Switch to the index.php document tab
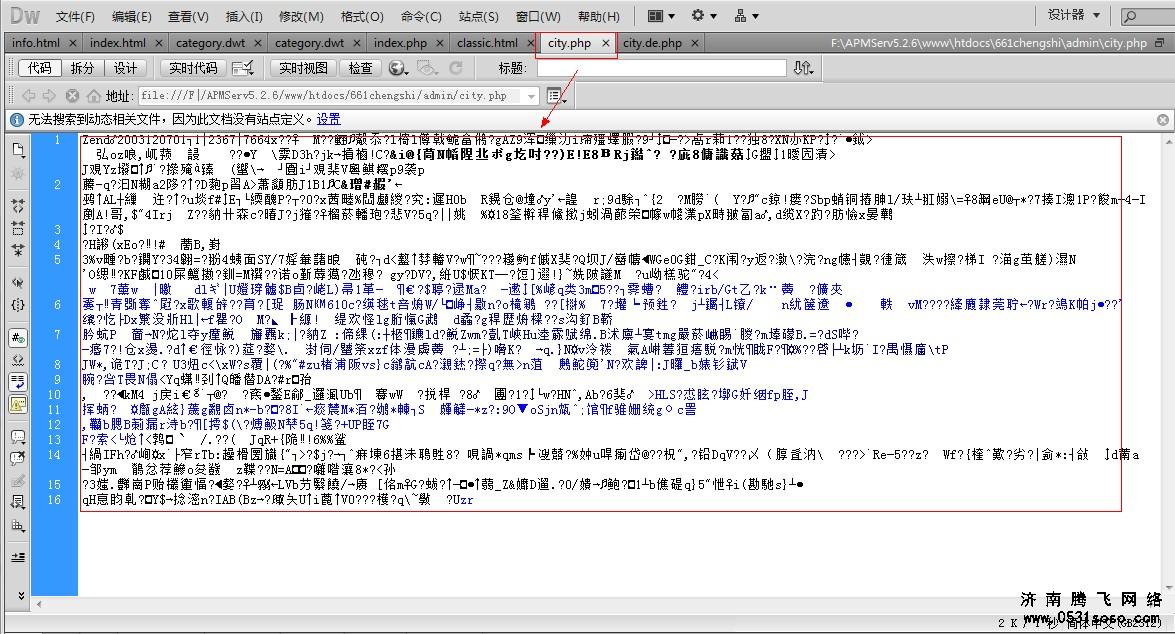 (x=400, y=43)
